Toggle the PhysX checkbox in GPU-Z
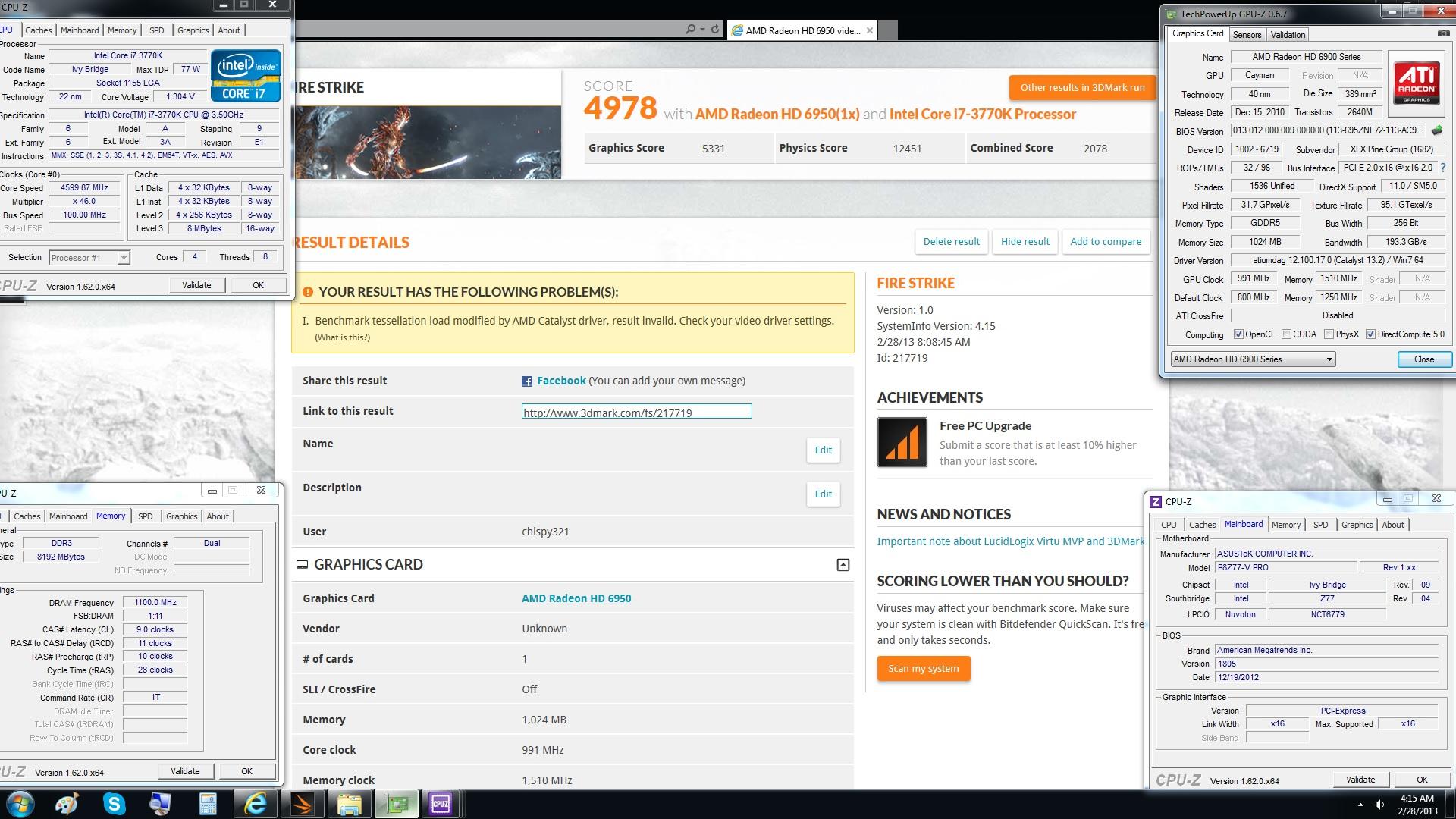Image resolution: width=1456 pixels, height=819 pixels. [x=1329, y=334]
